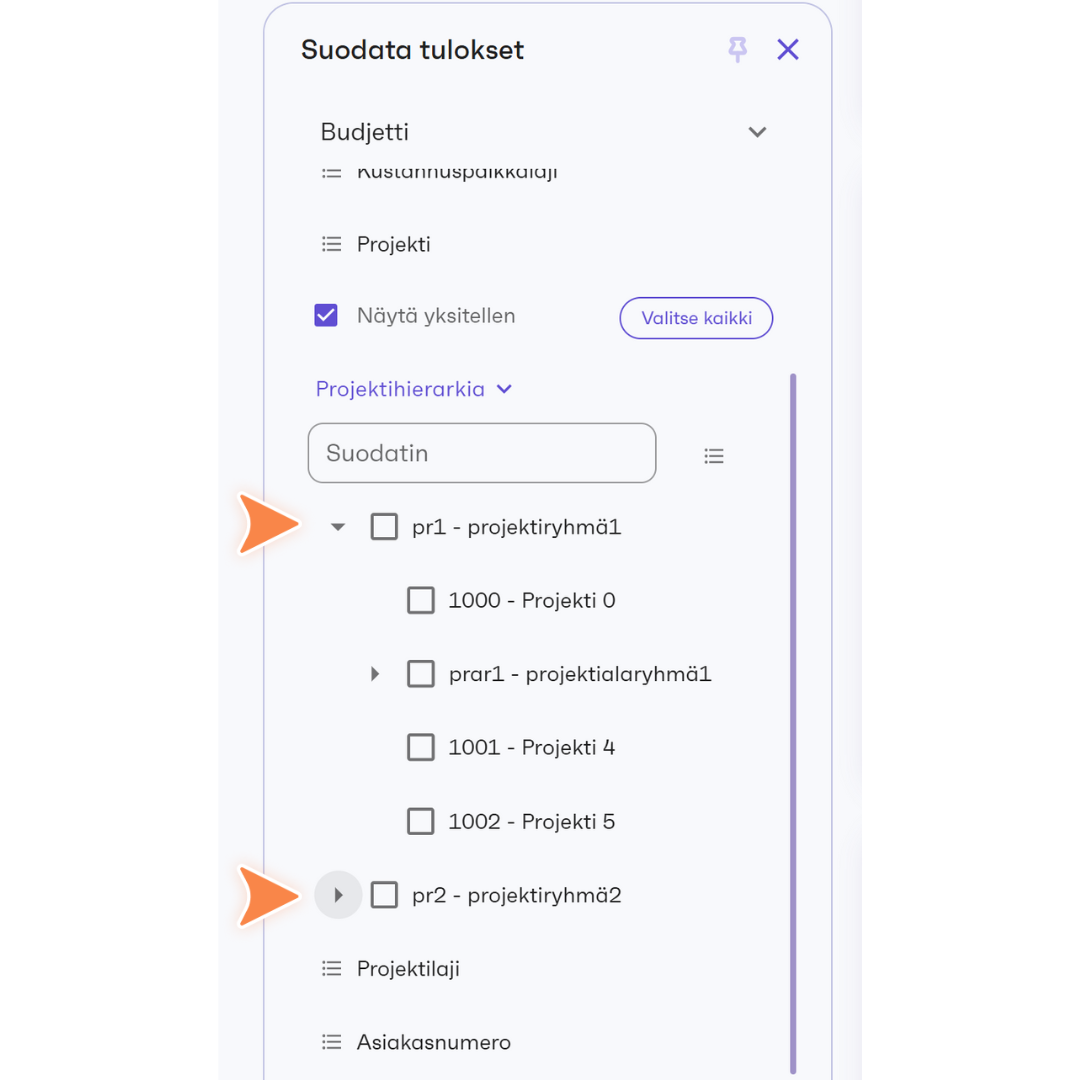Click the list icon beside Projektilaji
This screenshot has height=1080, width=1080.
point(331,969)
